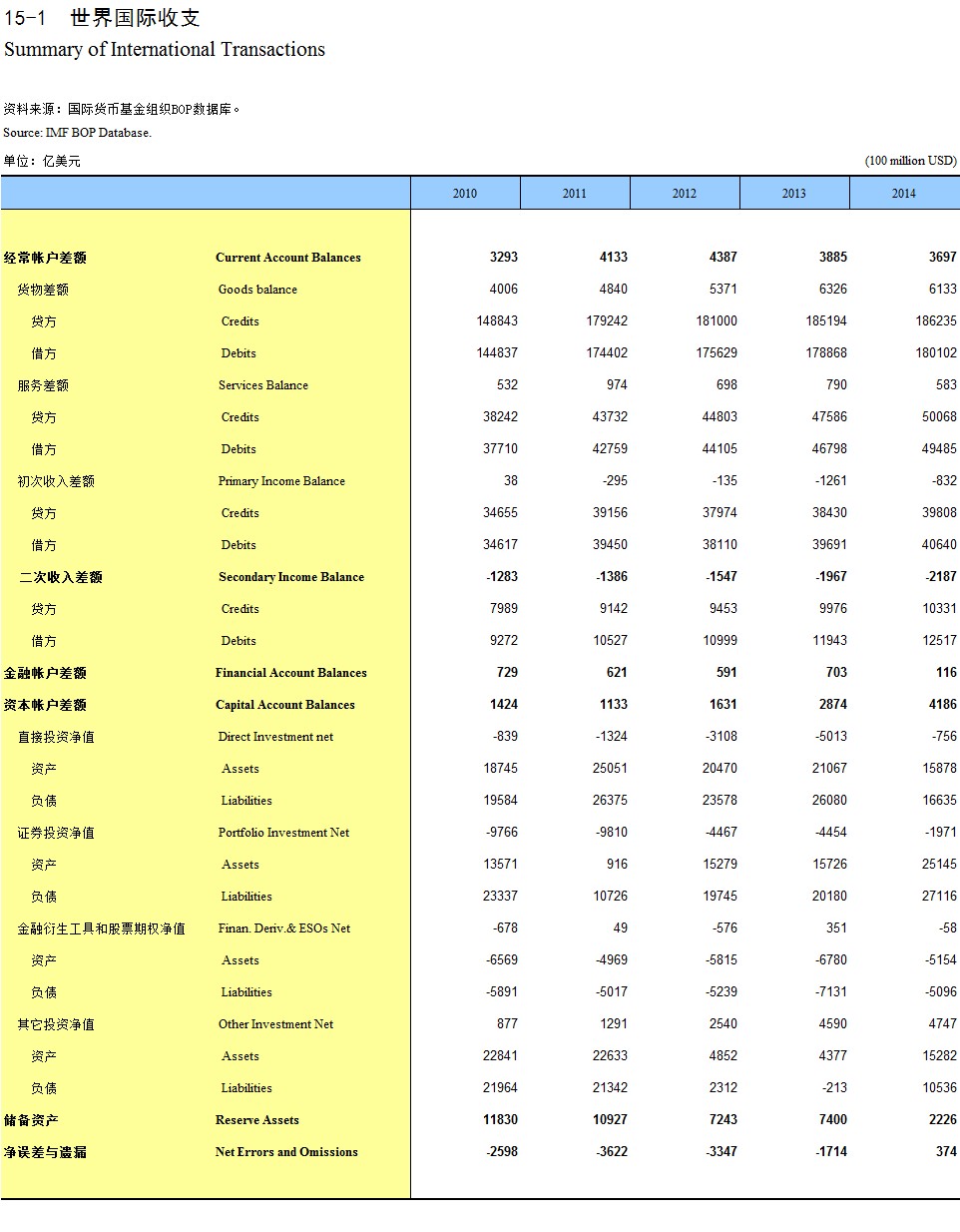Select 'Secondary Income Balance' row label
This screenshot has width=960, height=1232.
click(x=291, y=577)
